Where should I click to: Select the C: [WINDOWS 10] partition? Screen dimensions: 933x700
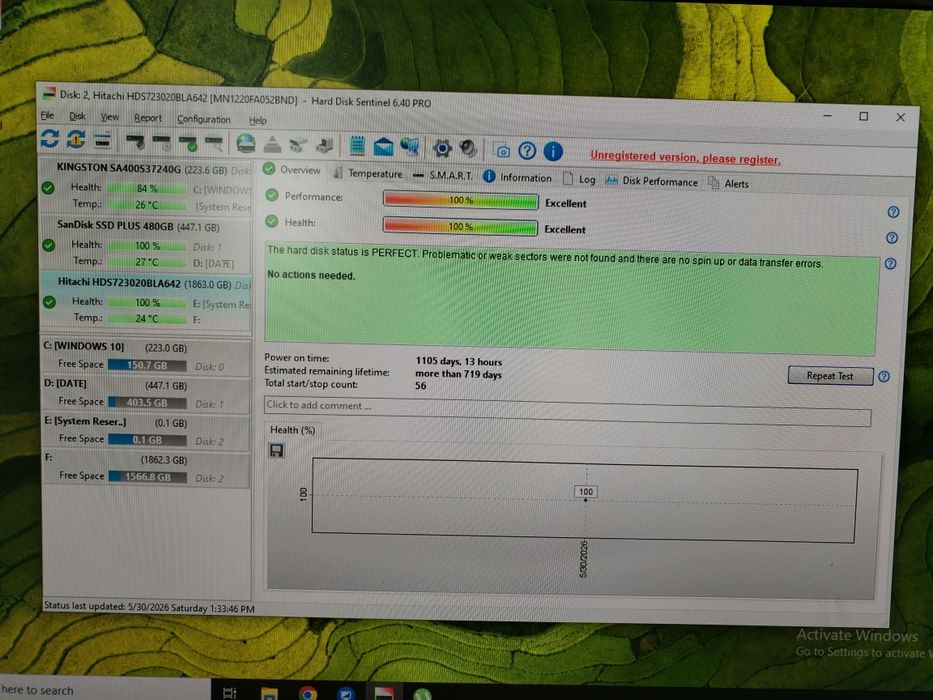(x=146, y=356)
